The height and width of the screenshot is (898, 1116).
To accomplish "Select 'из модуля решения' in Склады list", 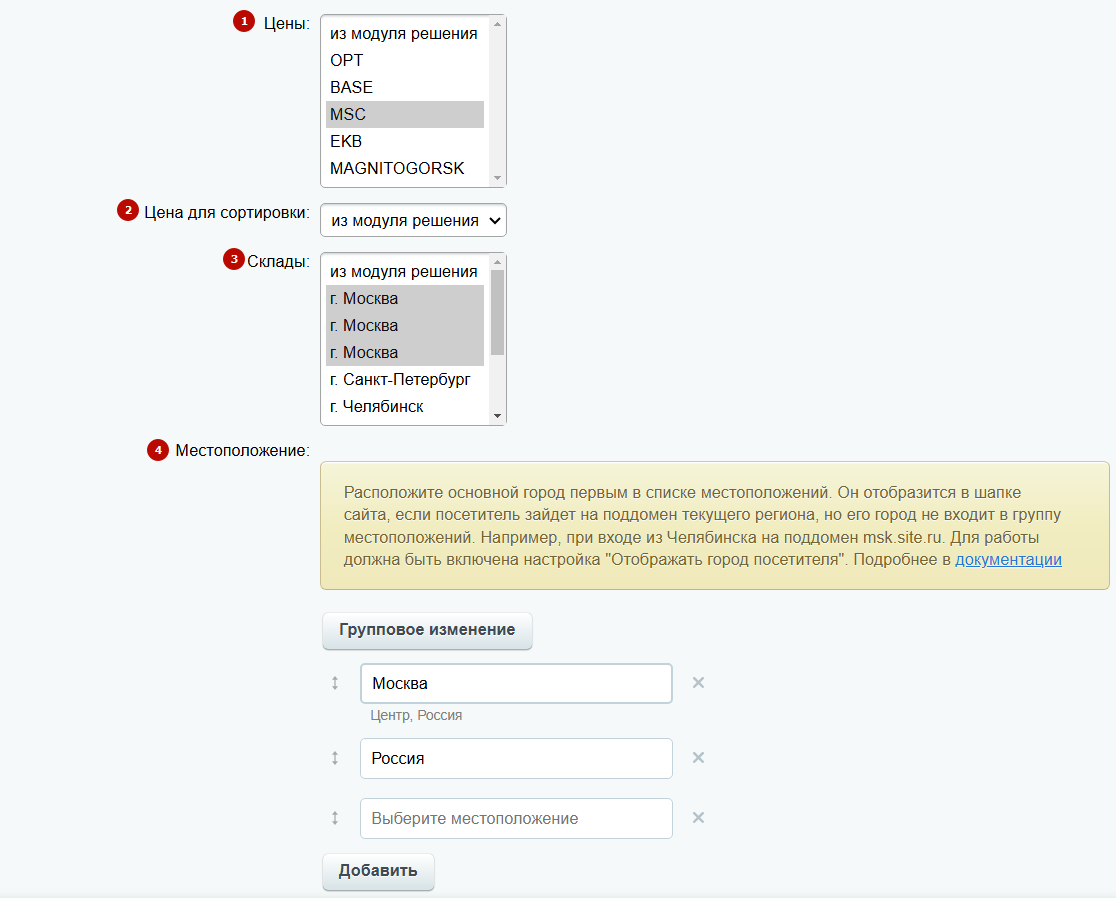I will coord(404,272).
